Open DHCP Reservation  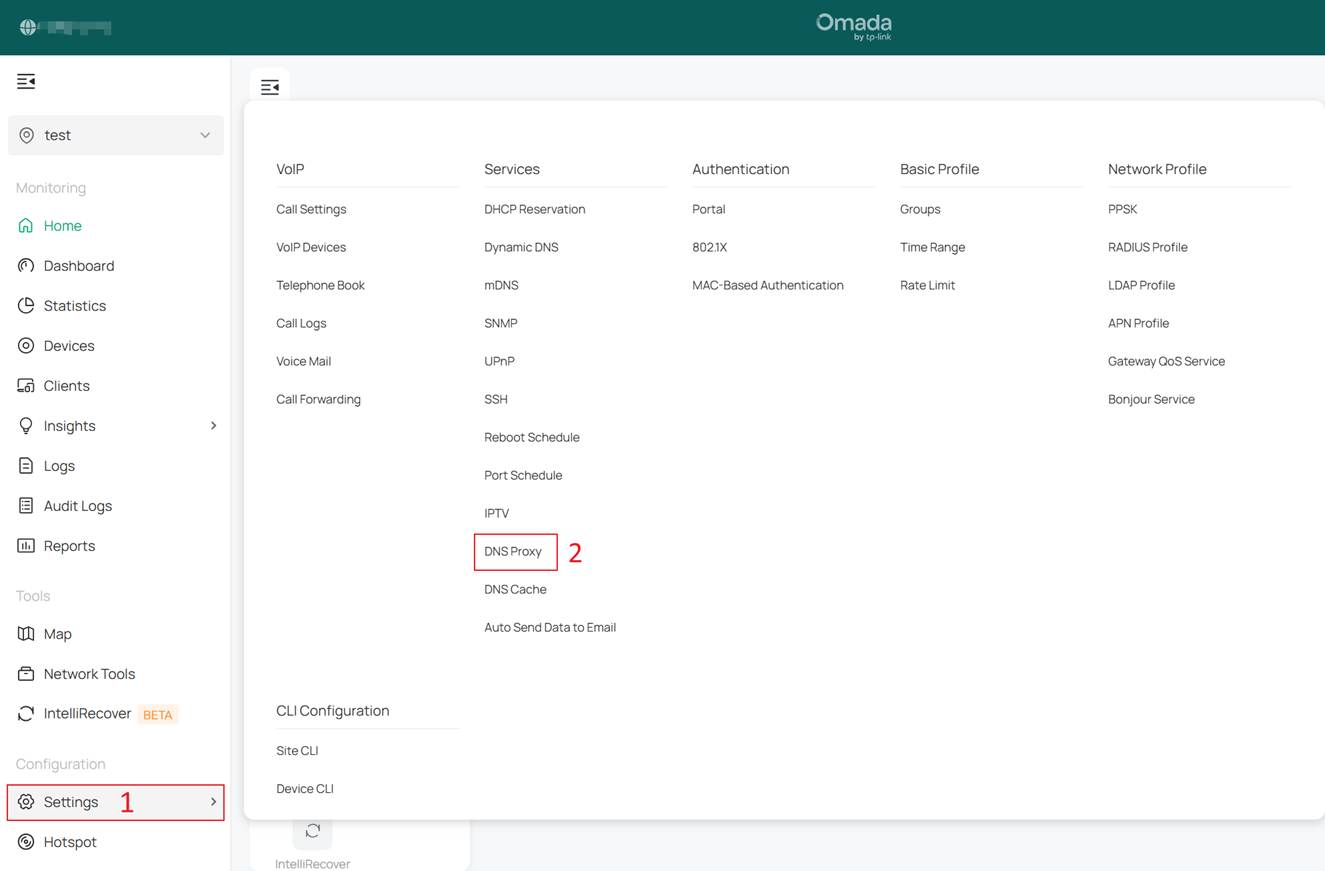click(535, 209)
